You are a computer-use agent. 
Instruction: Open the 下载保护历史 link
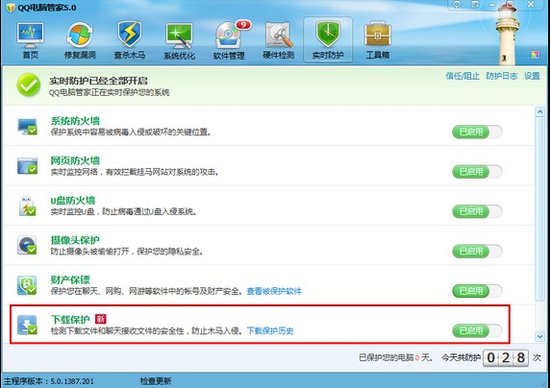tap(270, 331)
